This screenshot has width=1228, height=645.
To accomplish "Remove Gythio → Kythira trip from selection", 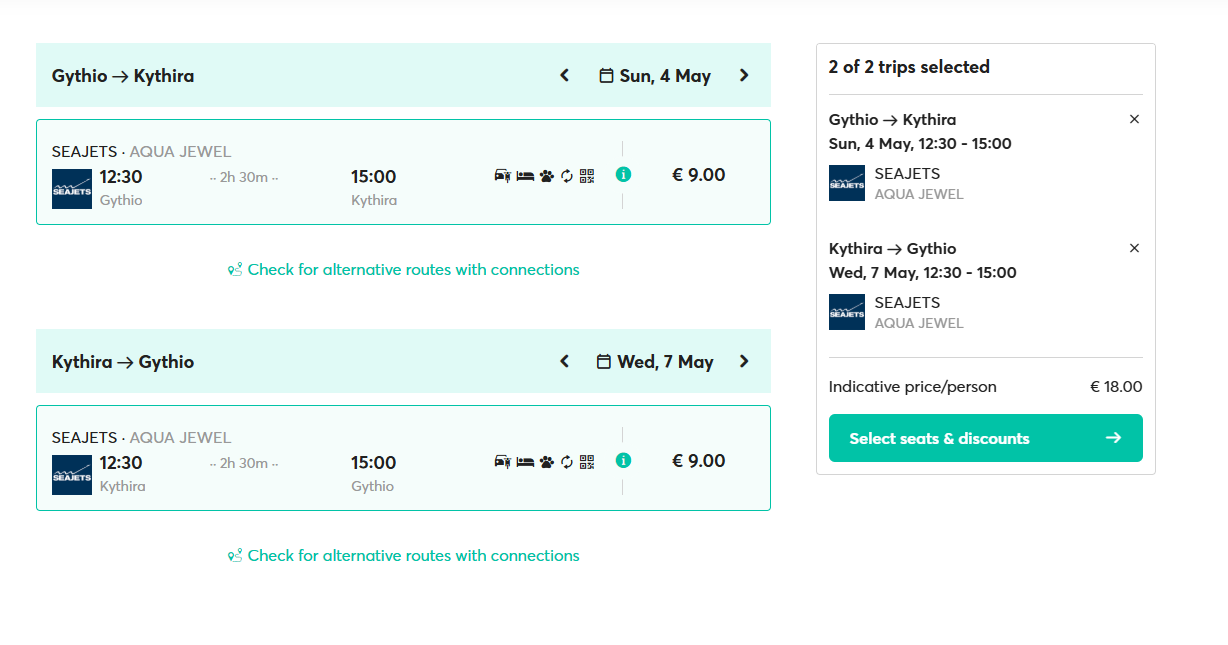I will pyautogui.click(x=1134, y=119).
